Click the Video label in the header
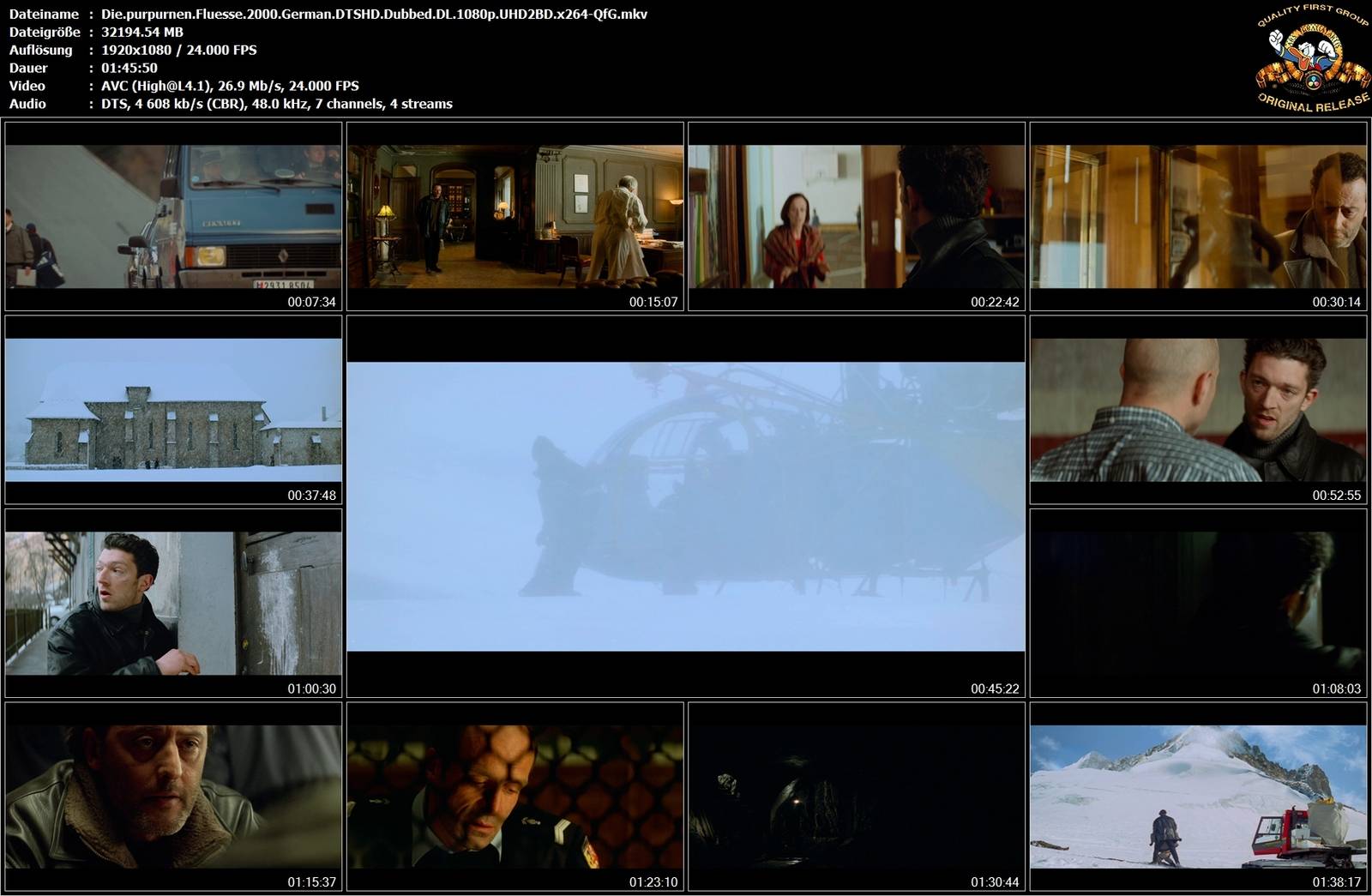This screenshot has width=1372, height=896. pyautogui.click(x=27, y=86)
